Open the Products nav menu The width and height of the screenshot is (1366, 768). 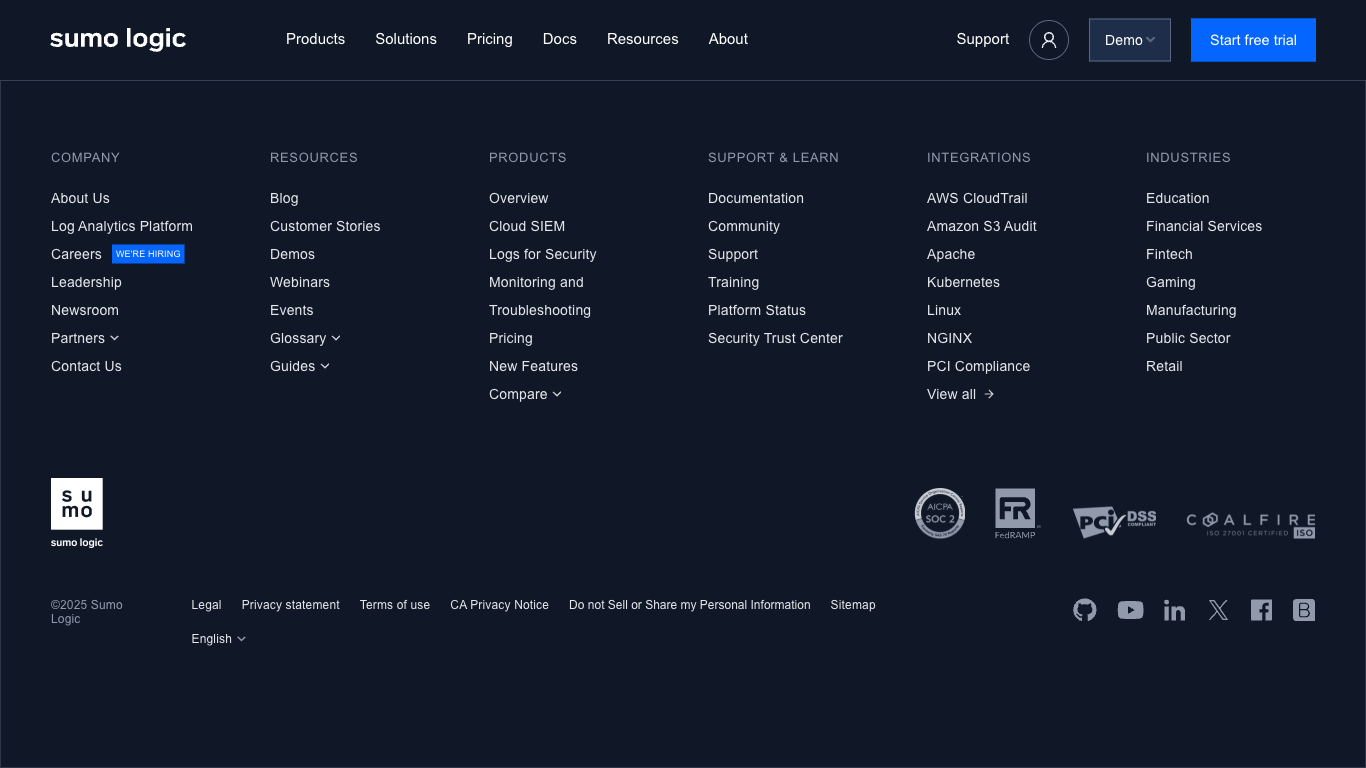(x=315, y=39)
